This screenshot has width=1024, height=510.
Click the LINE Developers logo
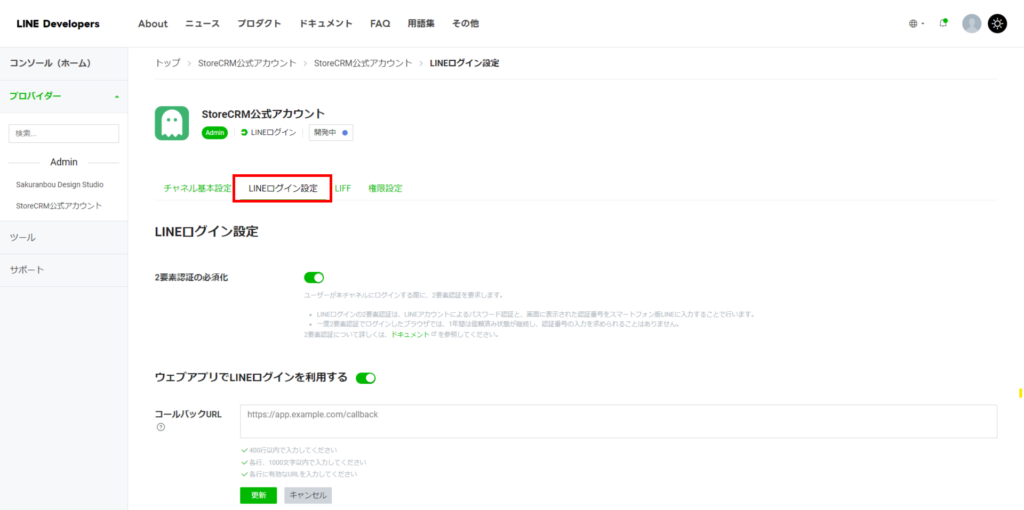(58, 24)
